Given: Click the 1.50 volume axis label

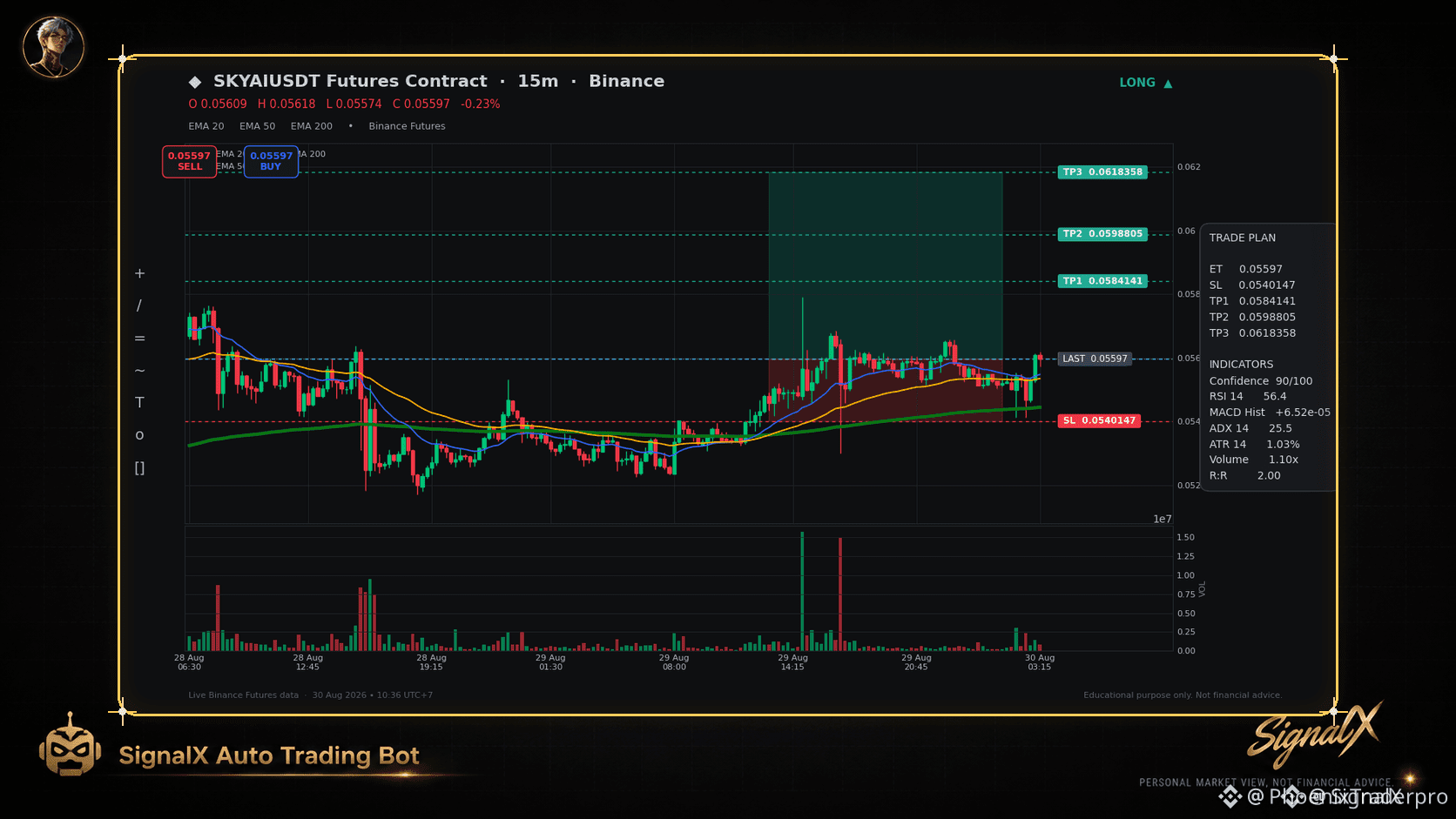Looking at the screenshot, I should 1185,538.
